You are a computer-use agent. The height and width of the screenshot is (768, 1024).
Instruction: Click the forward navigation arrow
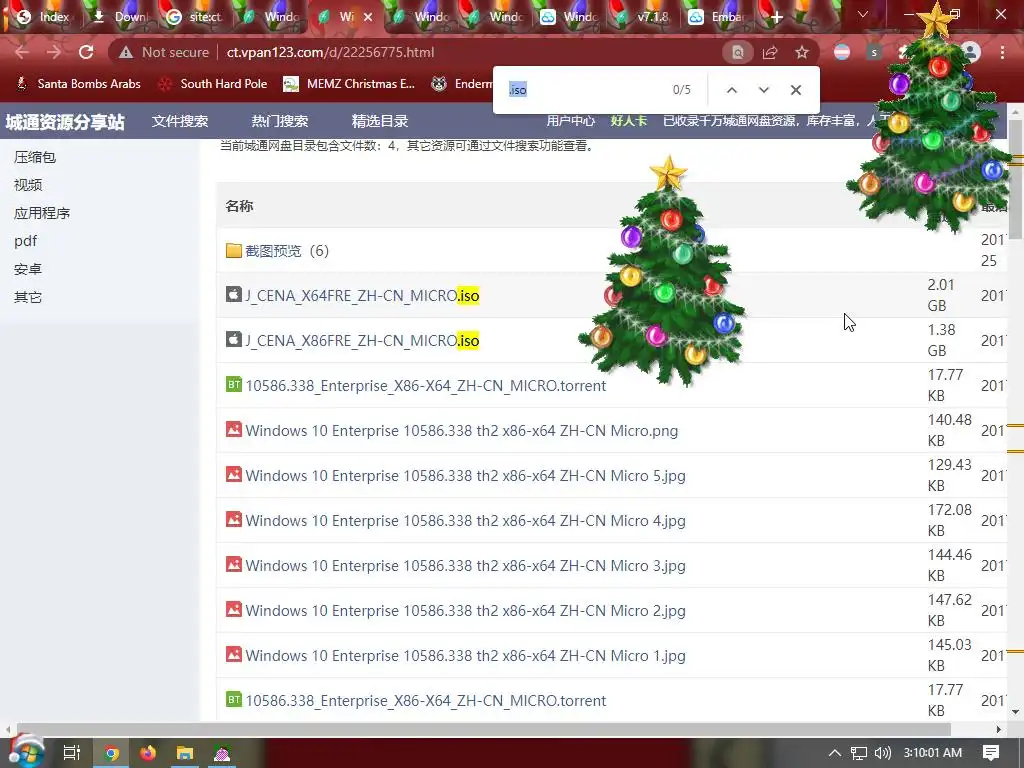pyautogui.click(x=54, y=52)
